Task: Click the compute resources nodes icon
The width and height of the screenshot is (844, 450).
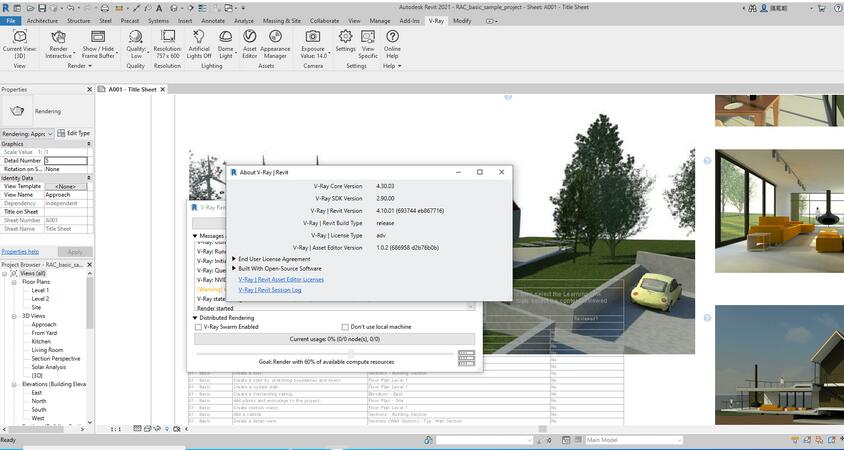Action: (466, 358)
